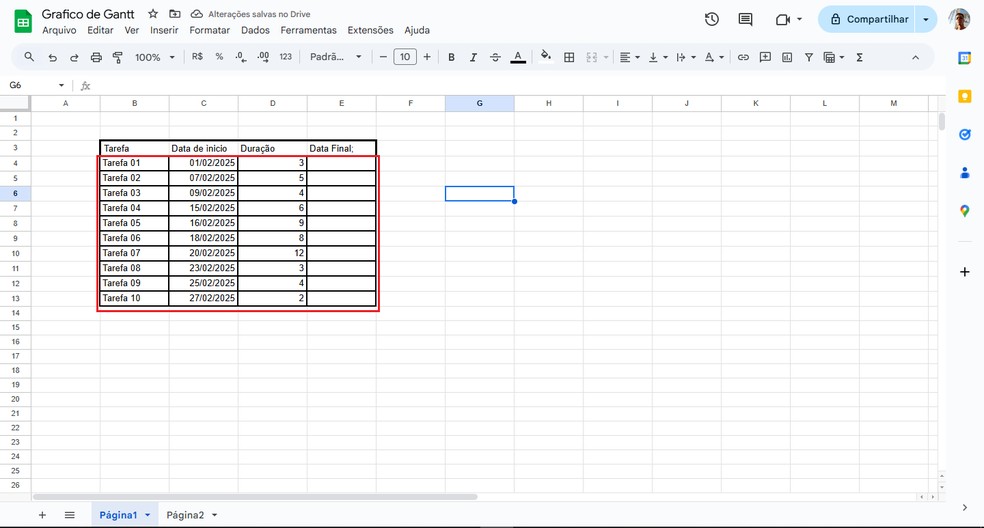Format as percent
The width and height of the screenshot is (984, 528).
pyautogui.click(x=219, y=57)
